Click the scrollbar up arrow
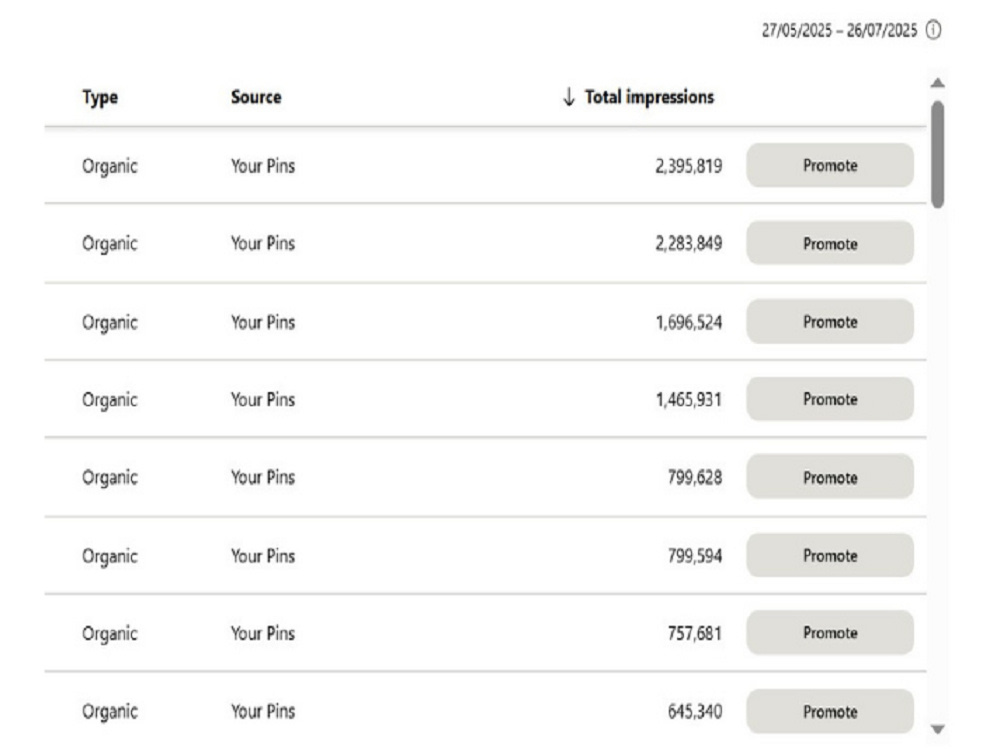Image resolution: width=1000 pixels, height=750 pixels. tap(938, 83)
